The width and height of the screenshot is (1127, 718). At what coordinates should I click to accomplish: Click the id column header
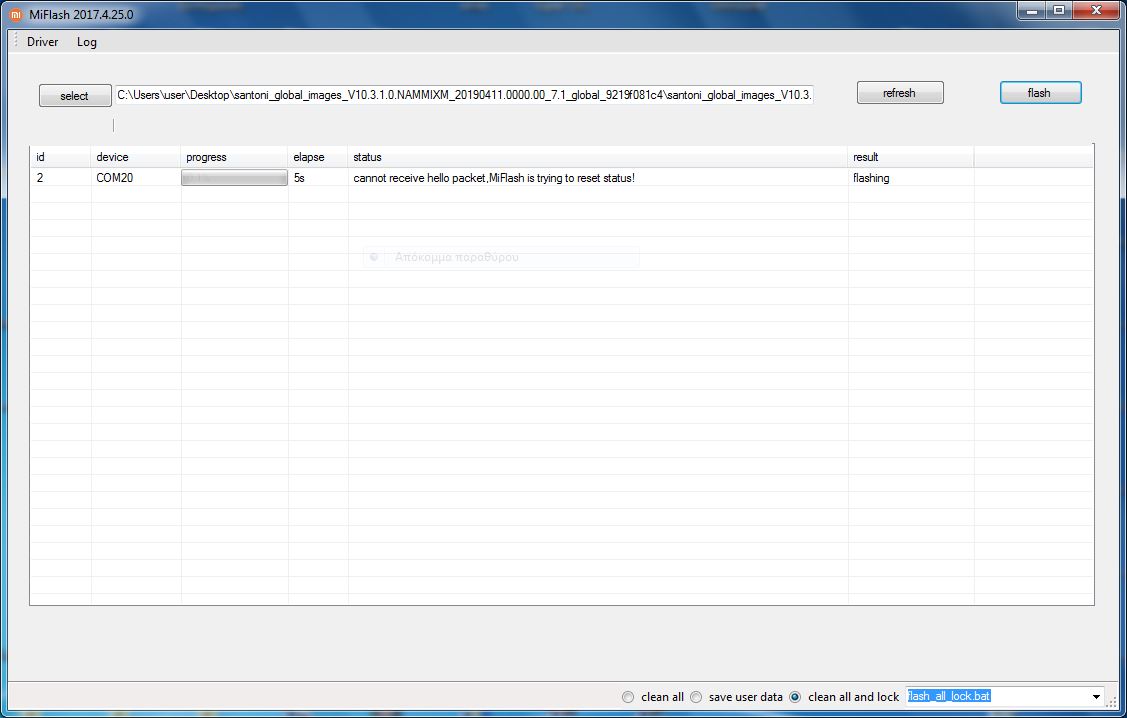point(60,157)
